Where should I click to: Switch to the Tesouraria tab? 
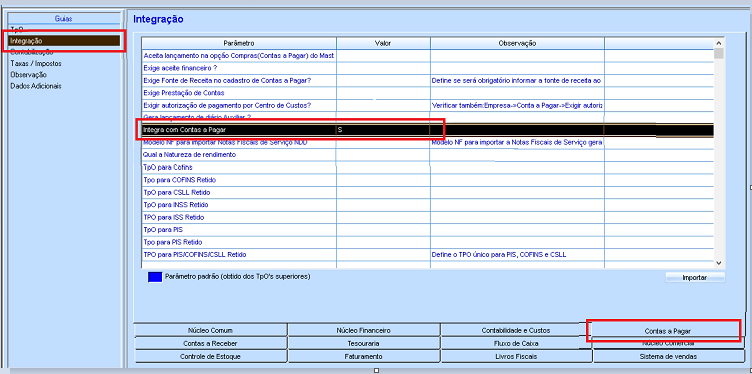point(364,343)
